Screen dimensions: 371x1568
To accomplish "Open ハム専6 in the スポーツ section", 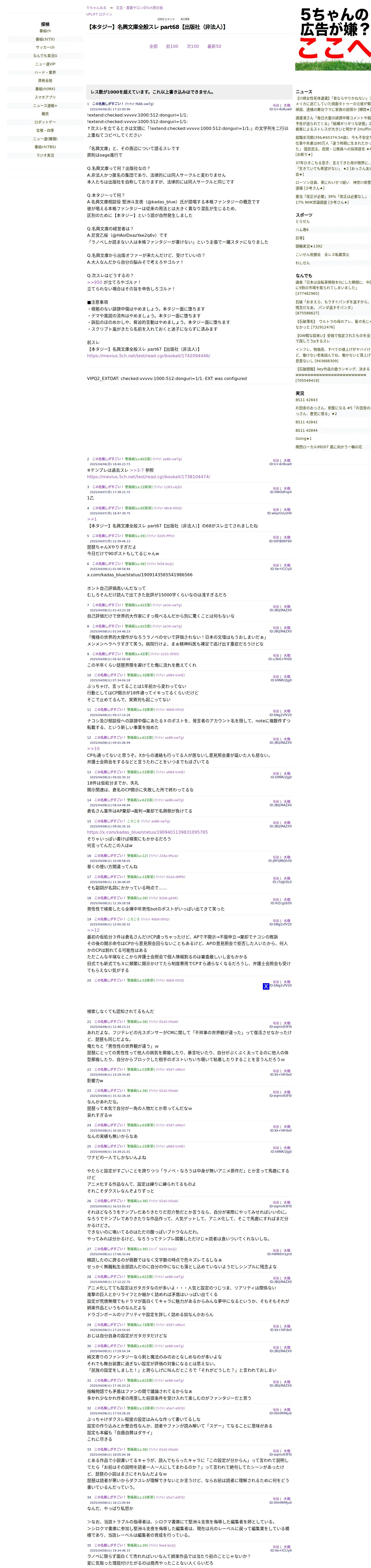I will coord(302,230).
